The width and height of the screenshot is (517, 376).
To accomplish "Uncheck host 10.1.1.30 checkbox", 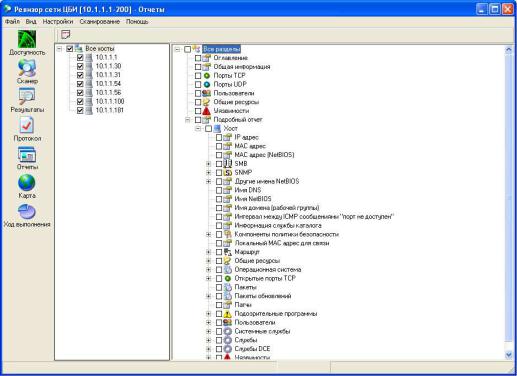I will pos(80,66).
